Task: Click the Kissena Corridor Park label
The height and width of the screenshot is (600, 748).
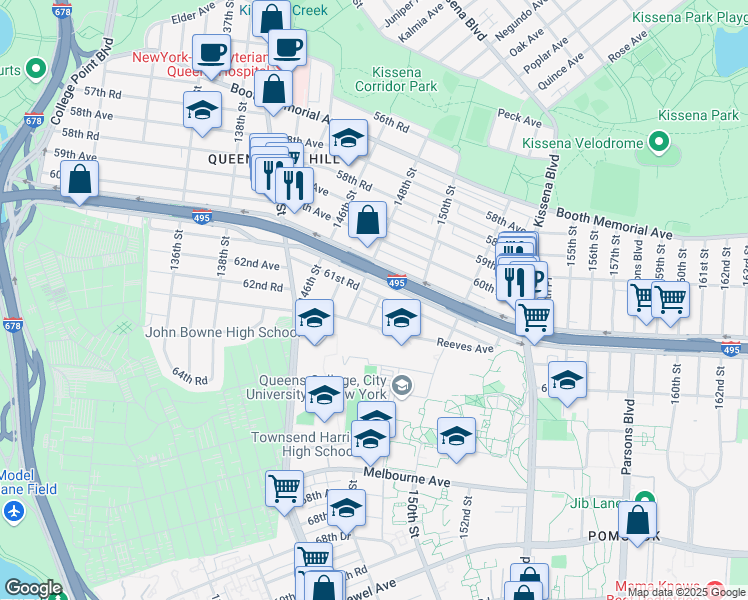Action: [396, 79]
